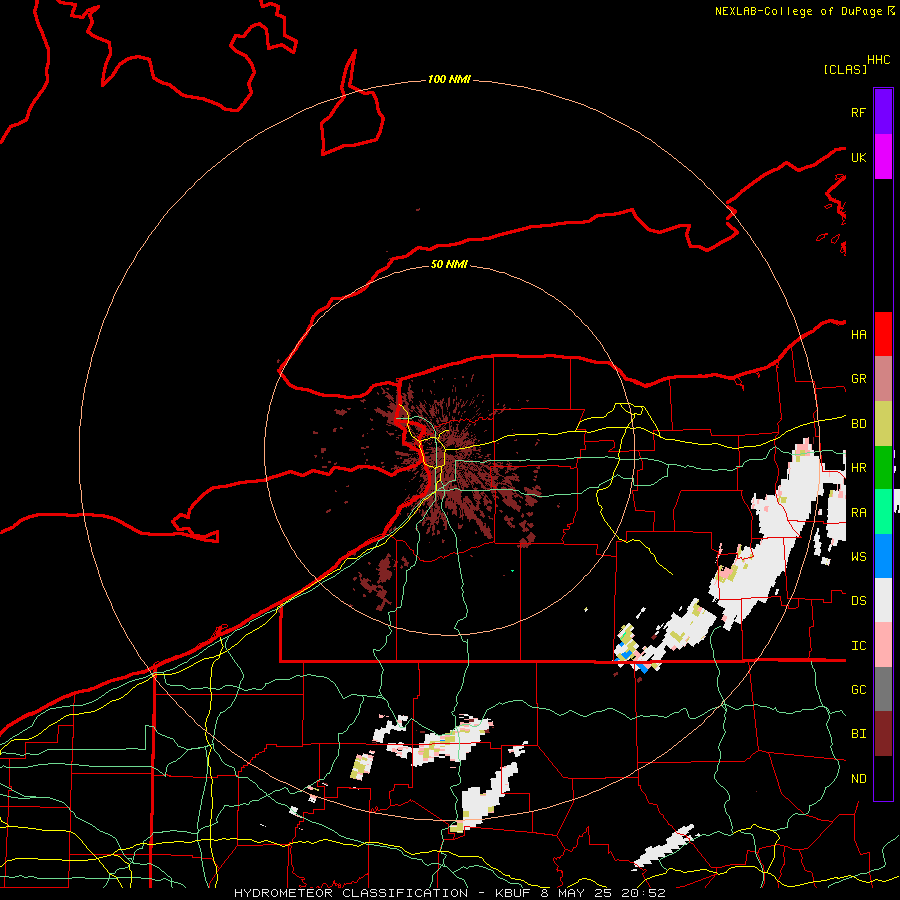This screenshot has width=900, height=900.
Task: Click the [CLAS] legend header
Action: 845,69
